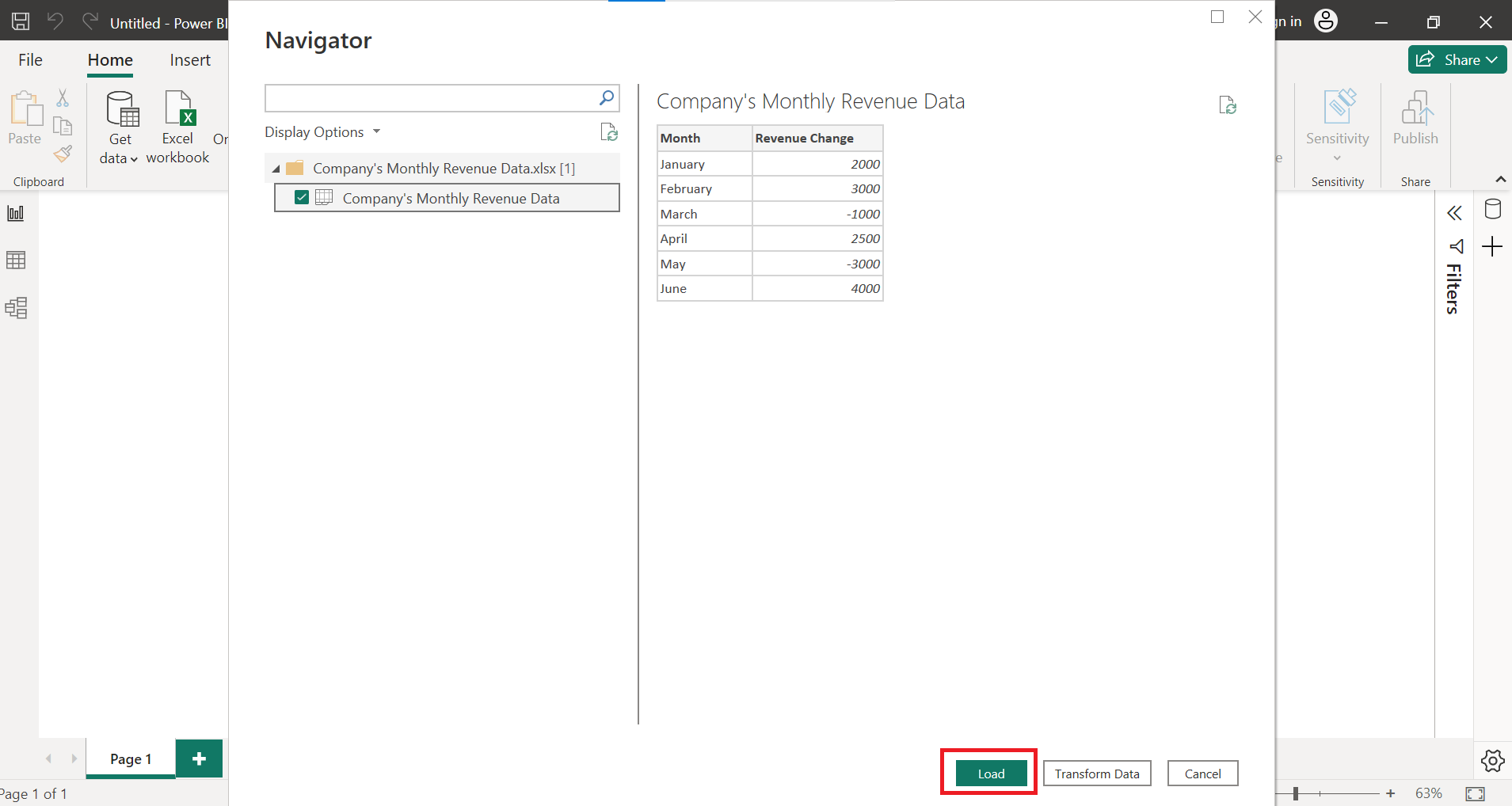Click the 63% zoom level text
Screen dimensions: 1512x806
(1429, 793)
